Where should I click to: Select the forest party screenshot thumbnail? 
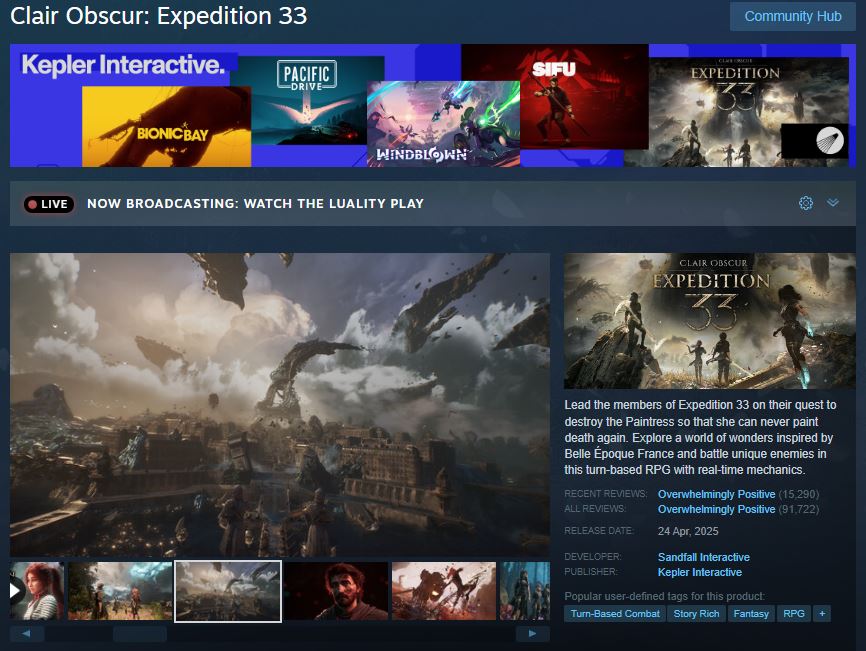pos(120,591)
